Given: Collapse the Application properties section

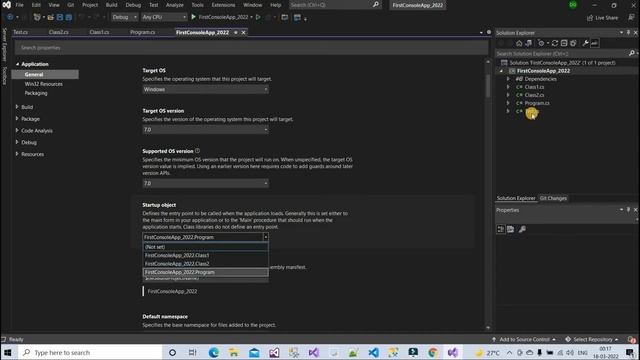Looking at the screenshot, I should click(17, 64).
